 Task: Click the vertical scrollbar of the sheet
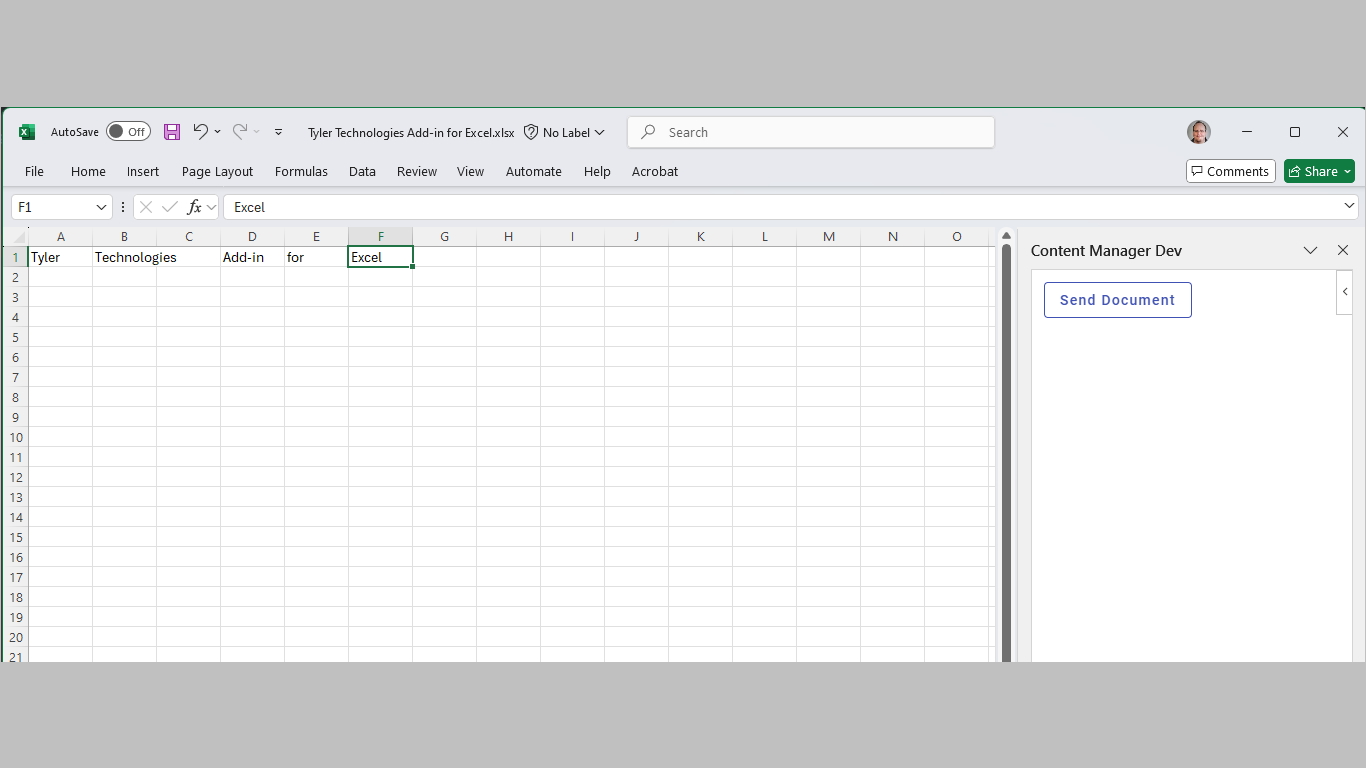click(1006, 452)
